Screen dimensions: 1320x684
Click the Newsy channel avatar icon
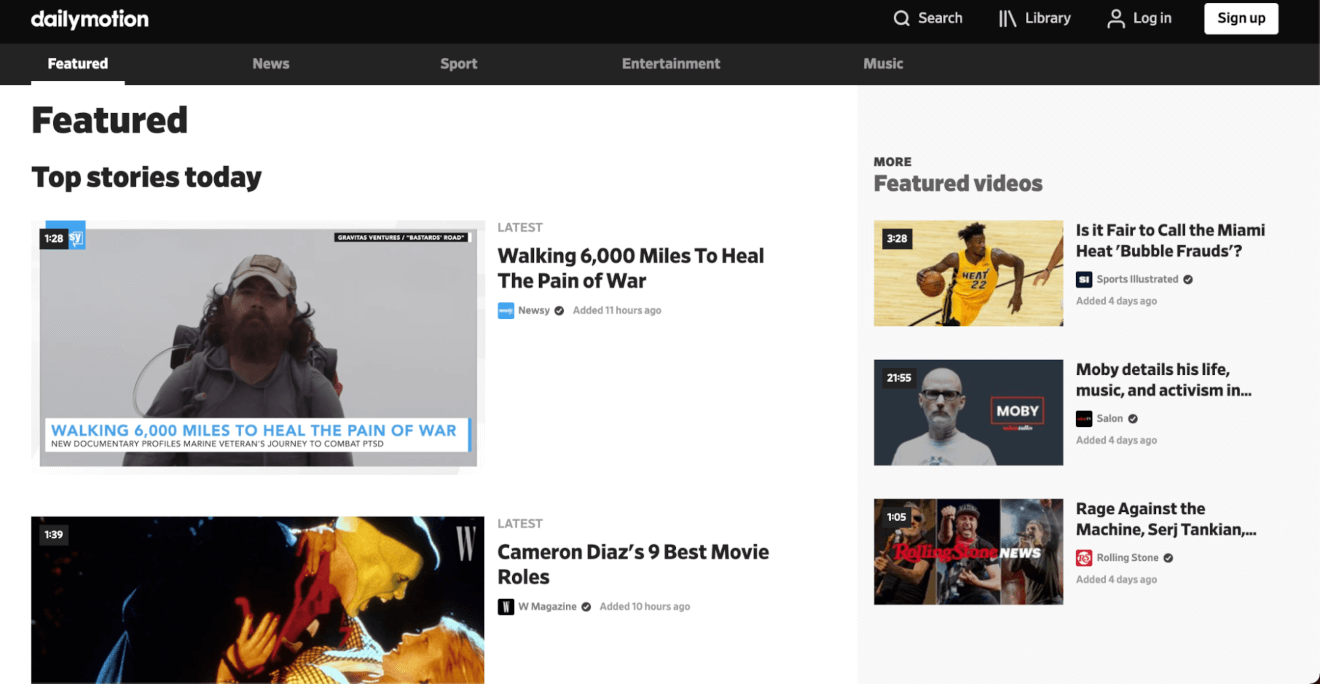[506, 310]
